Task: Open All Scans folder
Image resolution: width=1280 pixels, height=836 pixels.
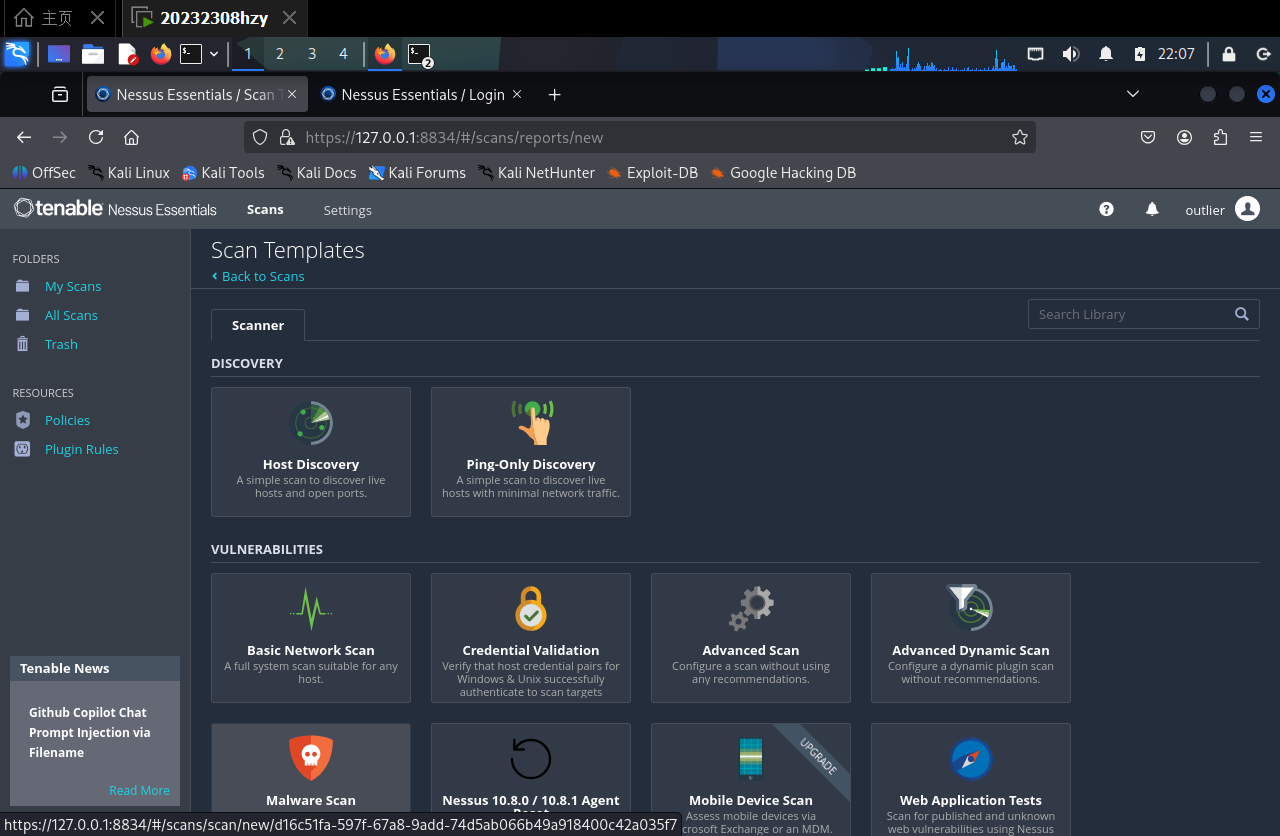Action: 71,315
